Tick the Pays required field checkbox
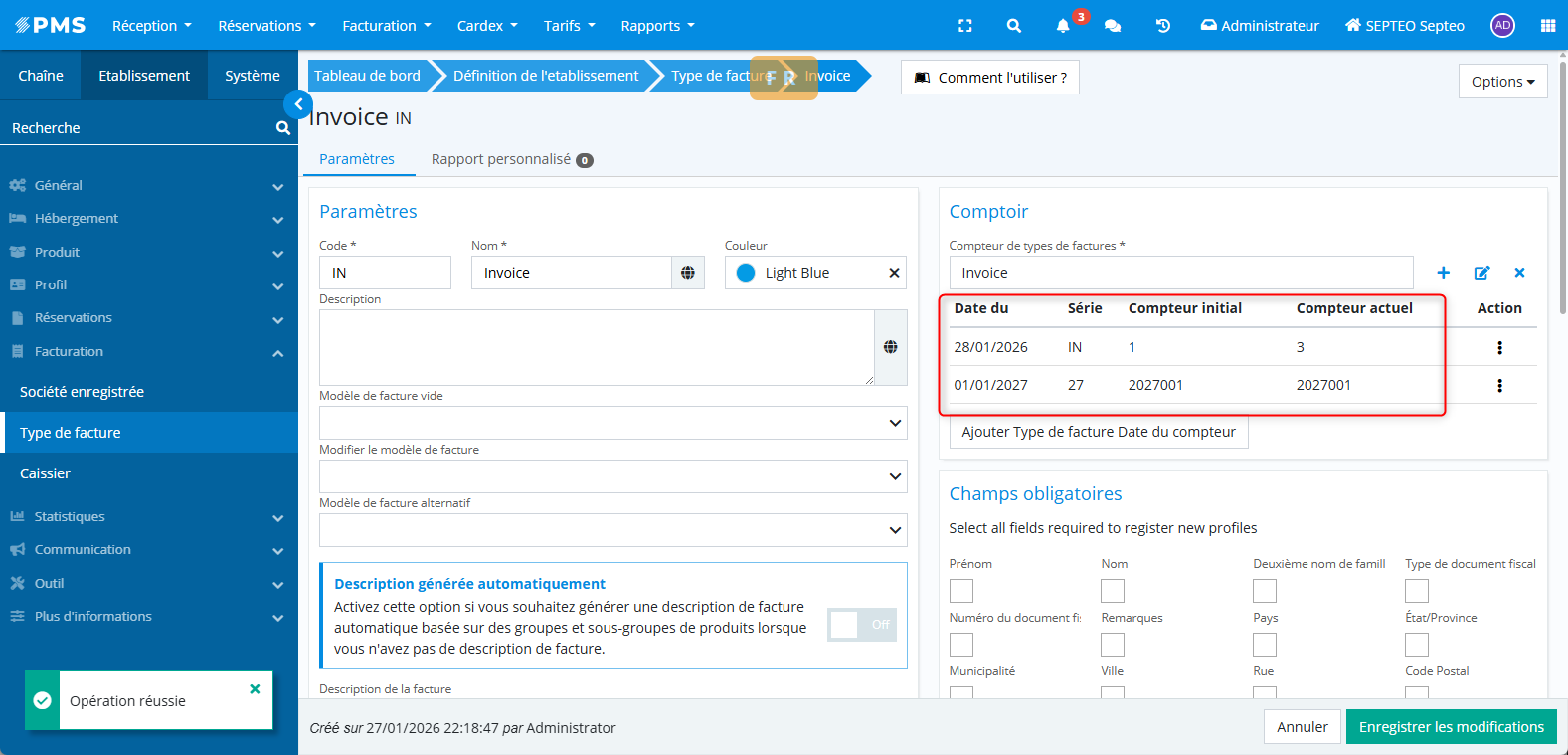1568x755 pixels. pyautogui.click(x=1264, y=645)
